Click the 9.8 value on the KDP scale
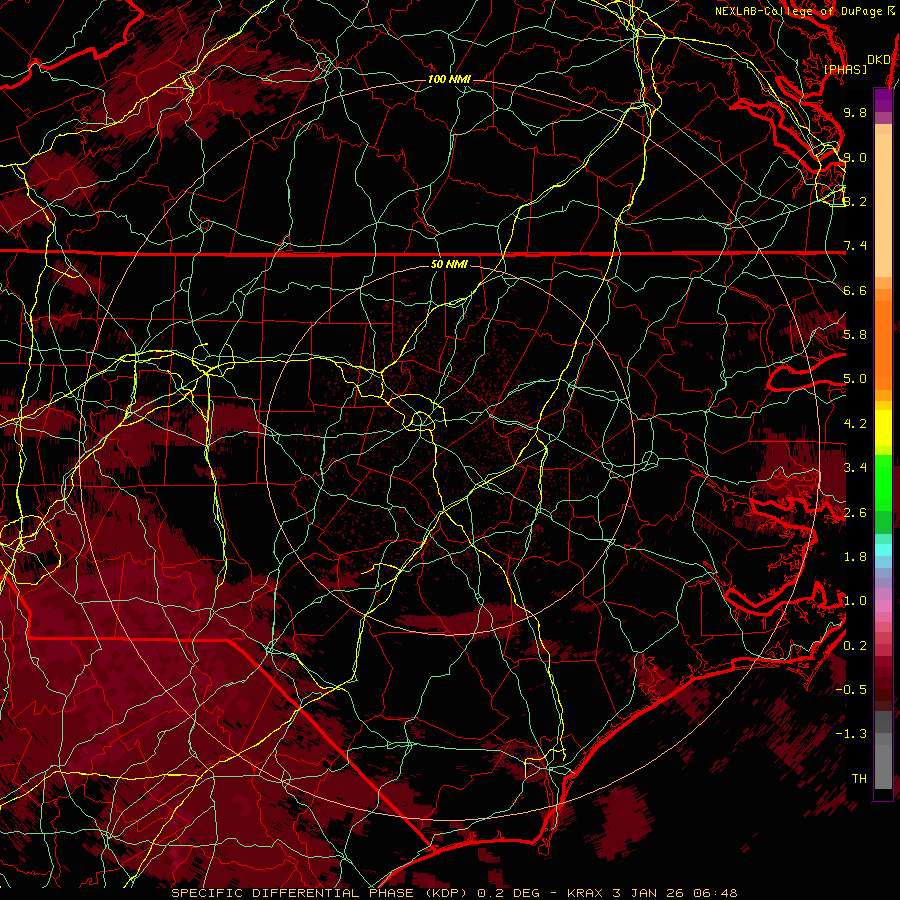This screenshot has height=900, width=900. [x=855, y=112]
